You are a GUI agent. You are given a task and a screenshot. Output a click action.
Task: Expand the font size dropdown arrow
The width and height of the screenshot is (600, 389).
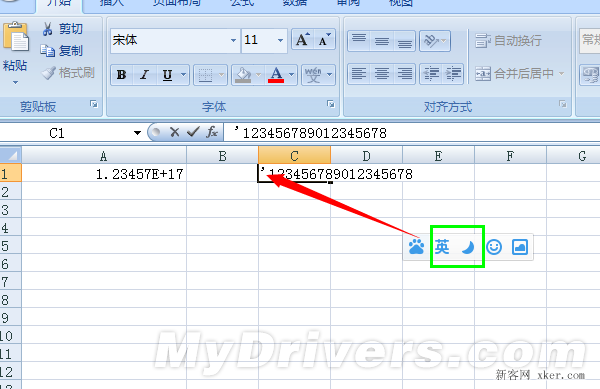coord(280,40)
